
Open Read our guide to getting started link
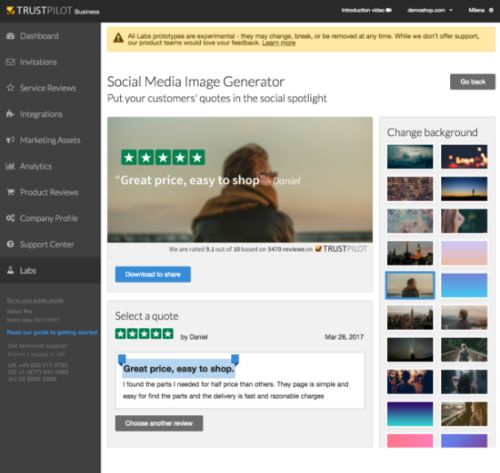click(x=52, y=332)
